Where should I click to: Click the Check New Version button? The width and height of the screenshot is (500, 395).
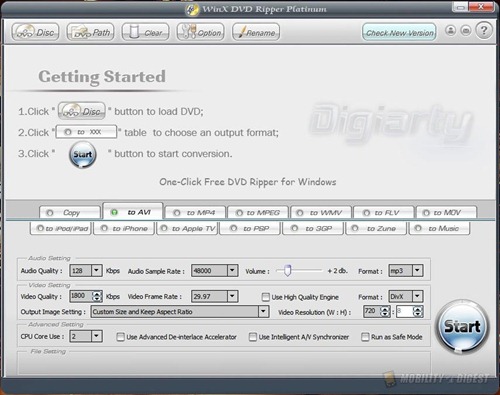(399, 32)
